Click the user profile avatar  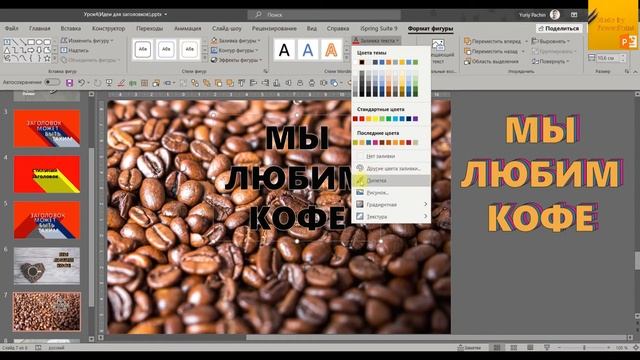point(554,14)
